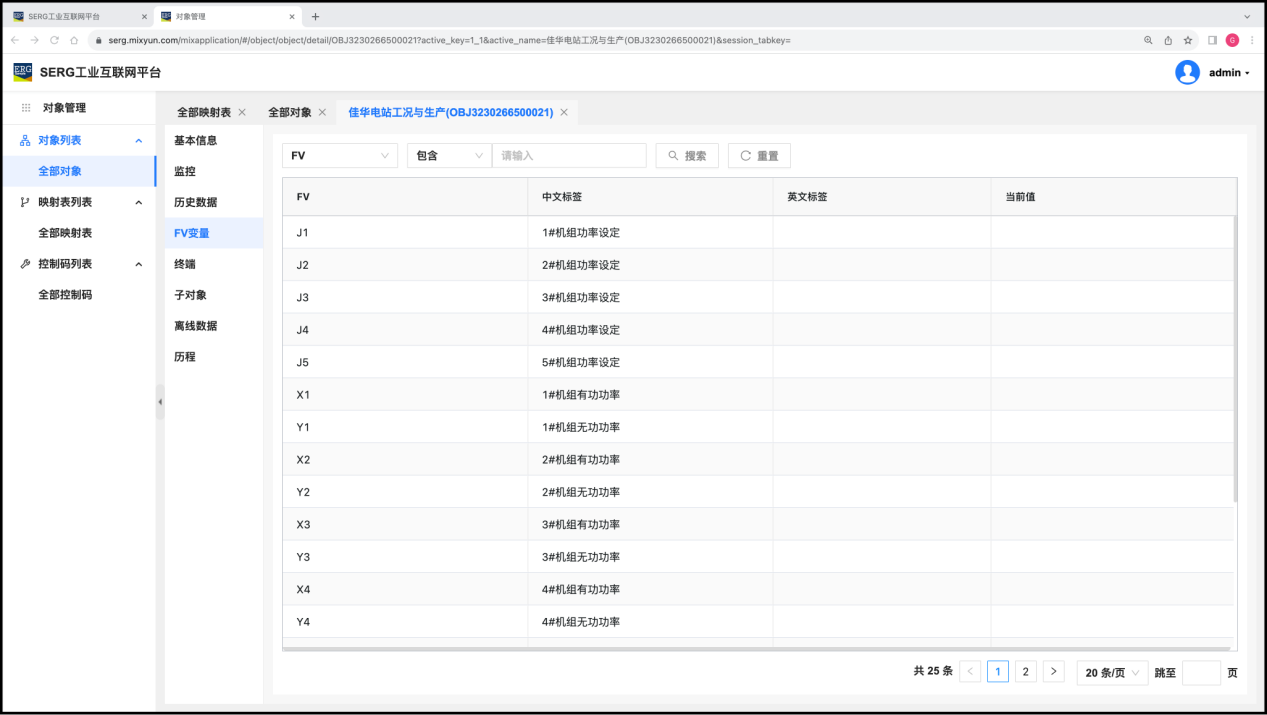Click the SERG logo icon in header
The image size is (1267, 715).
point(22,72)
